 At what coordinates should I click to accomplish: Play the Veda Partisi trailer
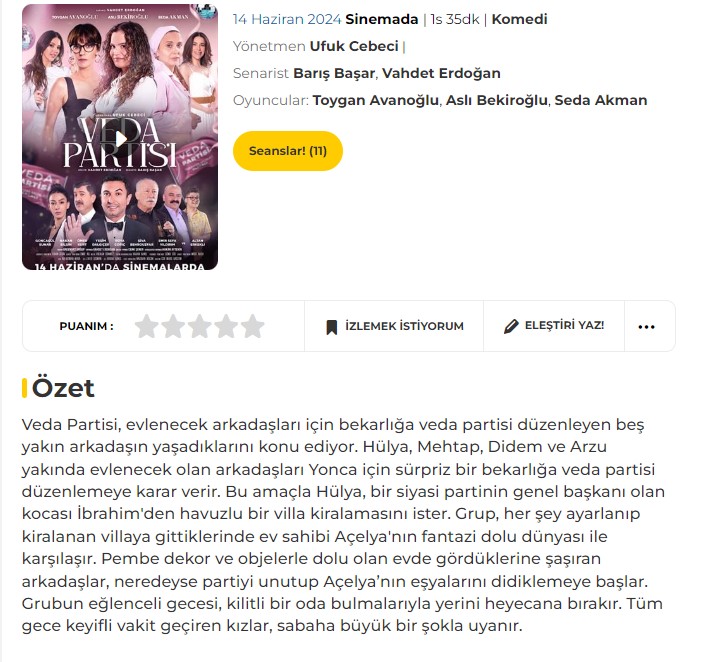121,139
